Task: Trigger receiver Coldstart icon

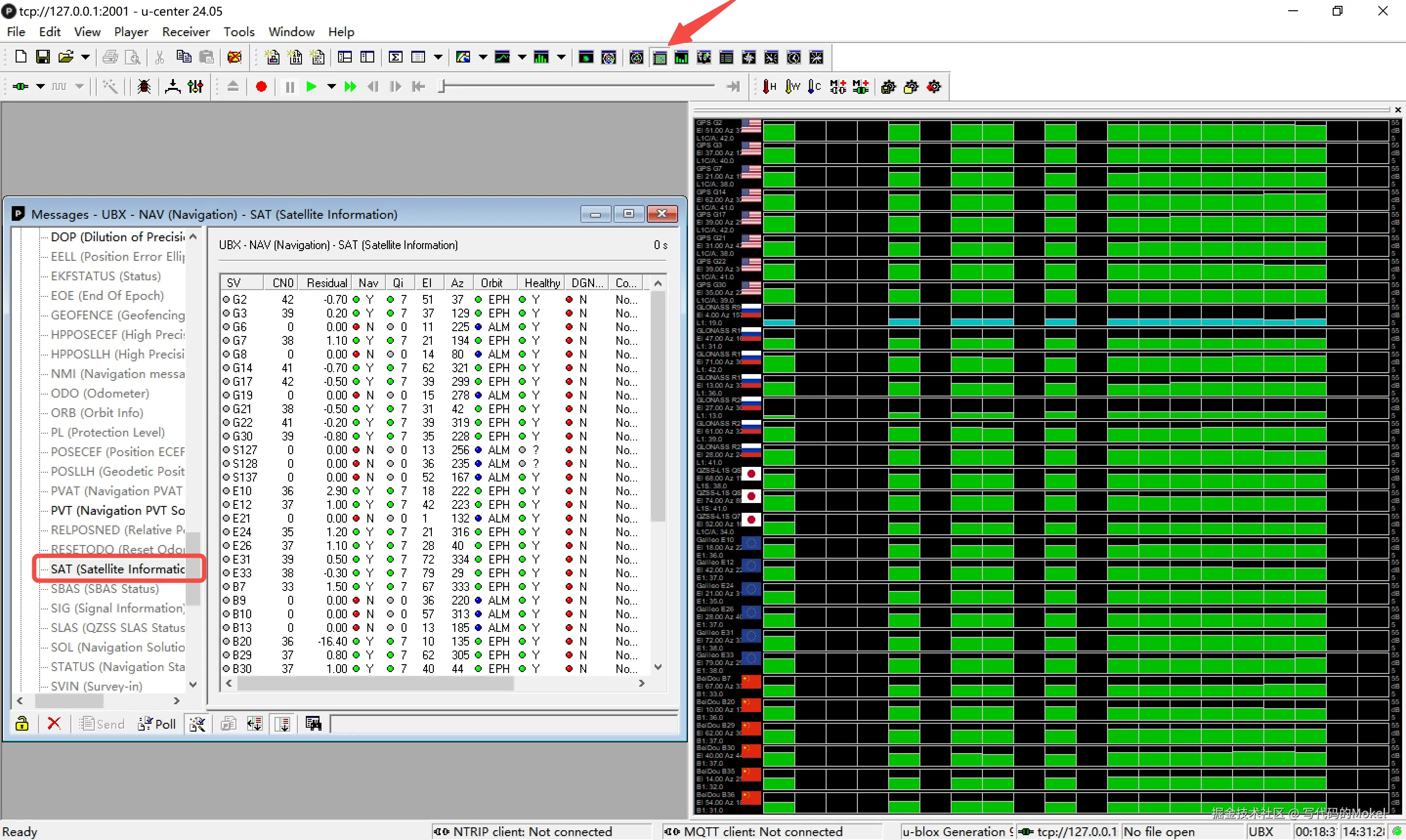Action: (x=814, y=86)
